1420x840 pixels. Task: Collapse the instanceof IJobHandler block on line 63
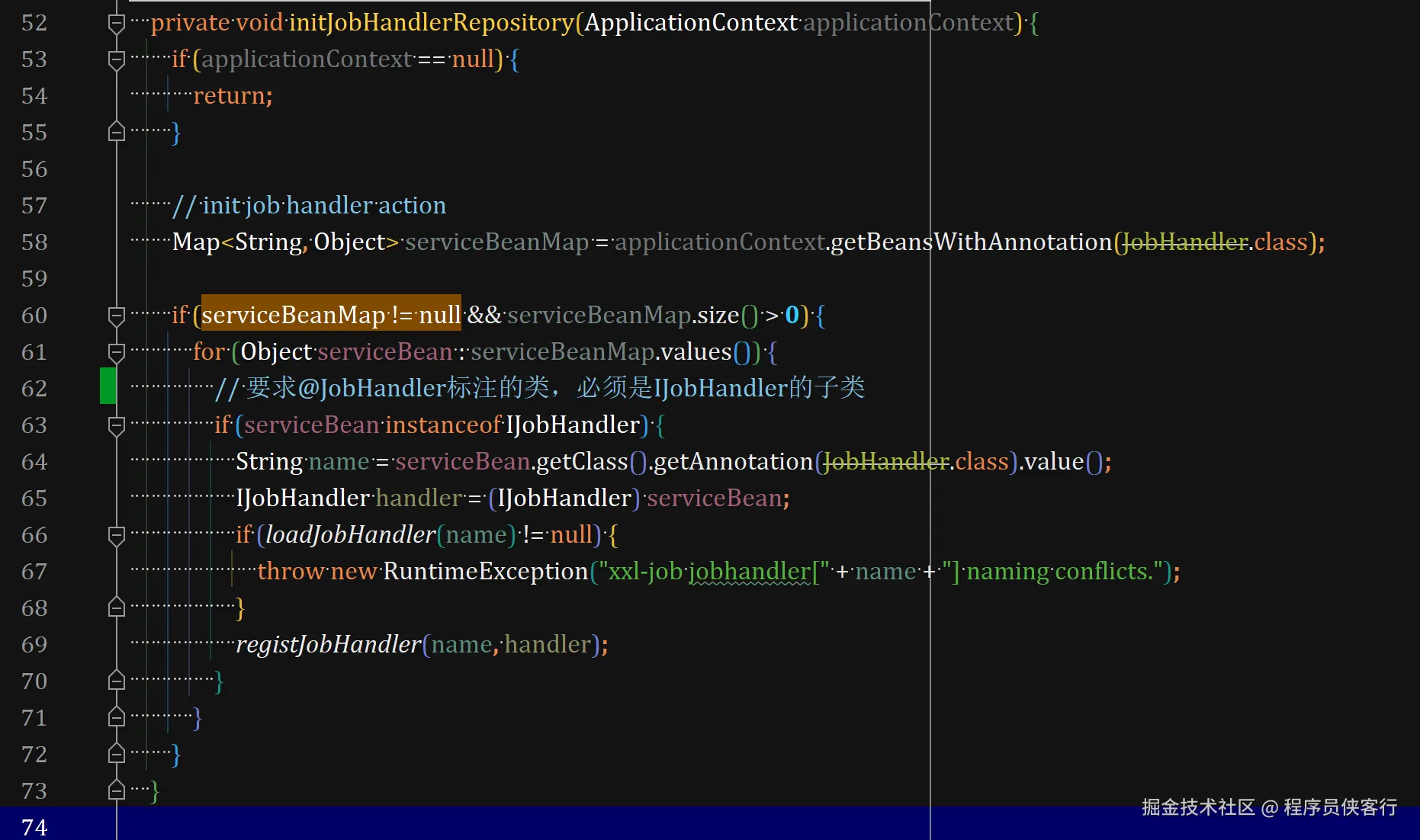[117, 426]
